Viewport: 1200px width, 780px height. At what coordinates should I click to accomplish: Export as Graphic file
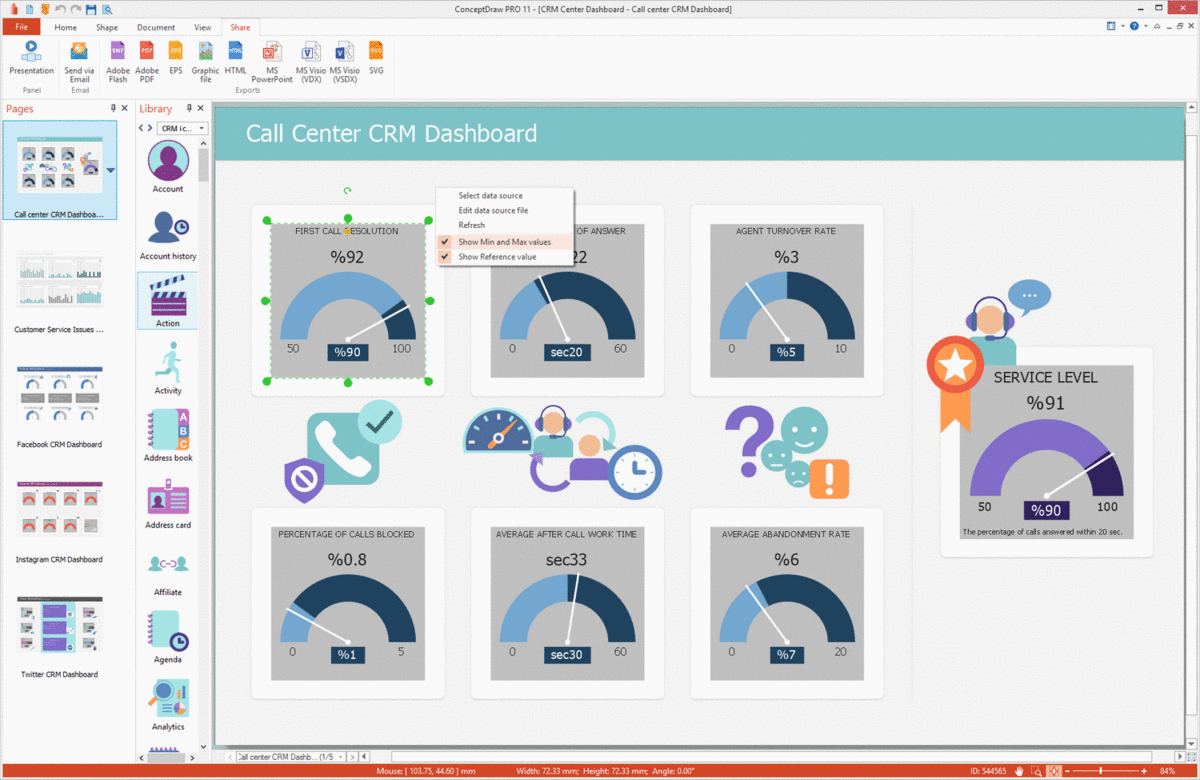pos(205,60)
